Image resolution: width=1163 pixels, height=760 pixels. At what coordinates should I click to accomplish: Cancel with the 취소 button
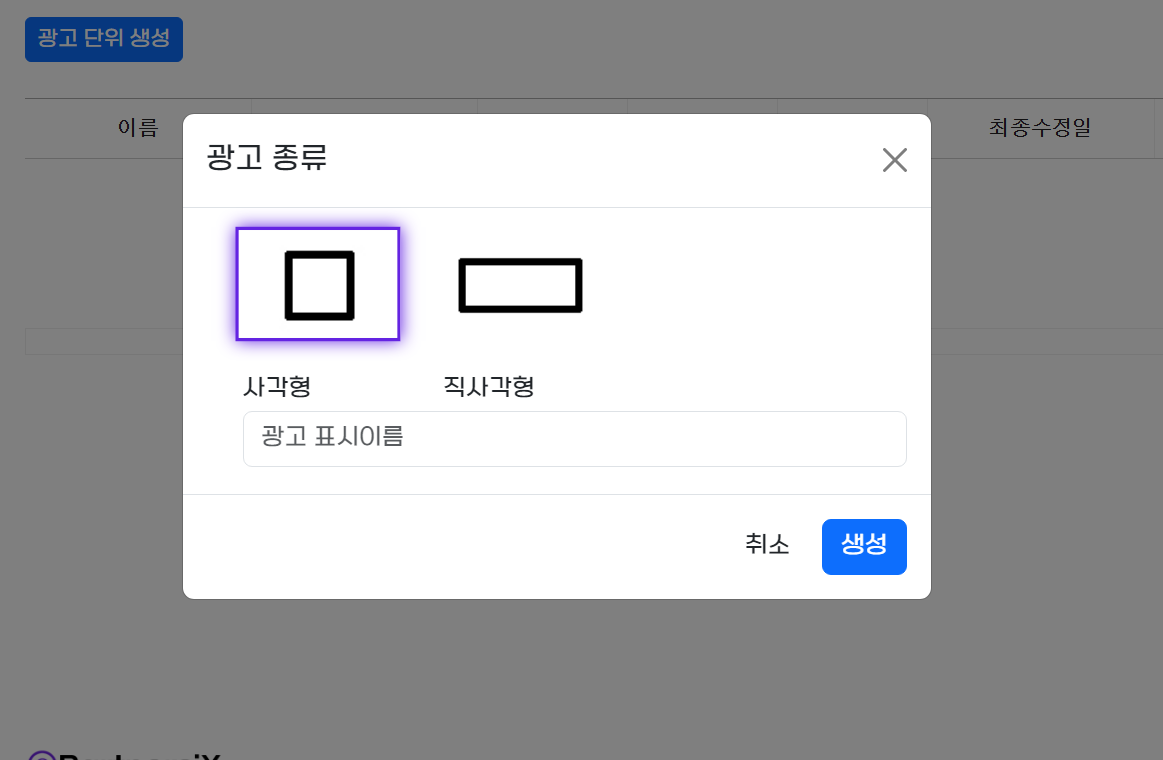point(767,545)
